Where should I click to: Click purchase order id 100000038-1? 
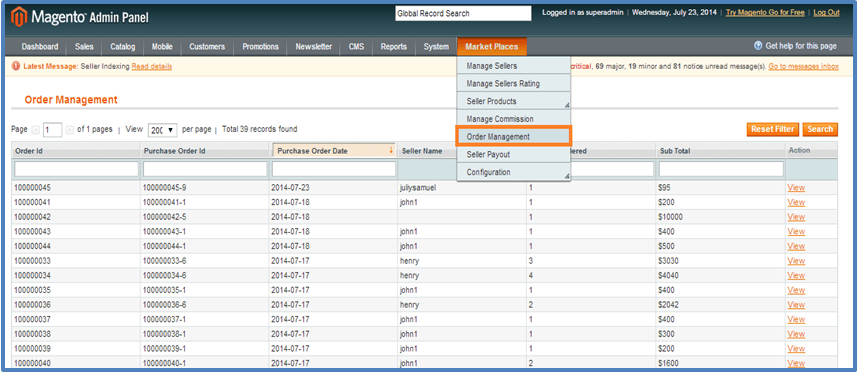coord(165,334)
